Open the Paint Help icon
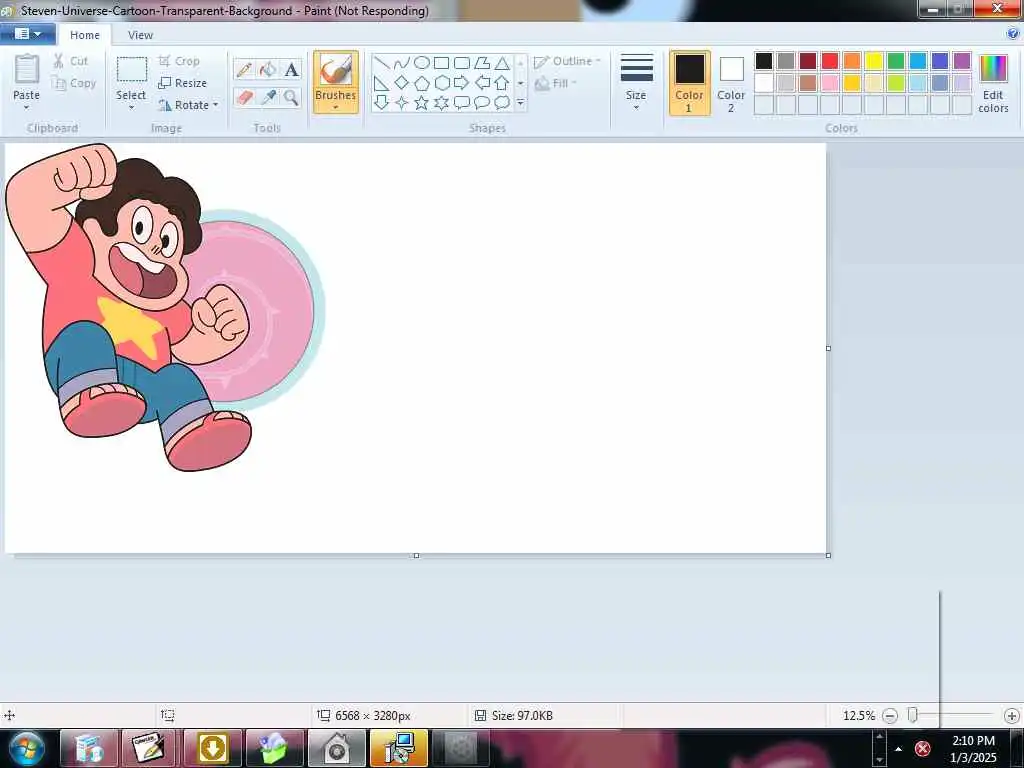 coord(1013,34)
